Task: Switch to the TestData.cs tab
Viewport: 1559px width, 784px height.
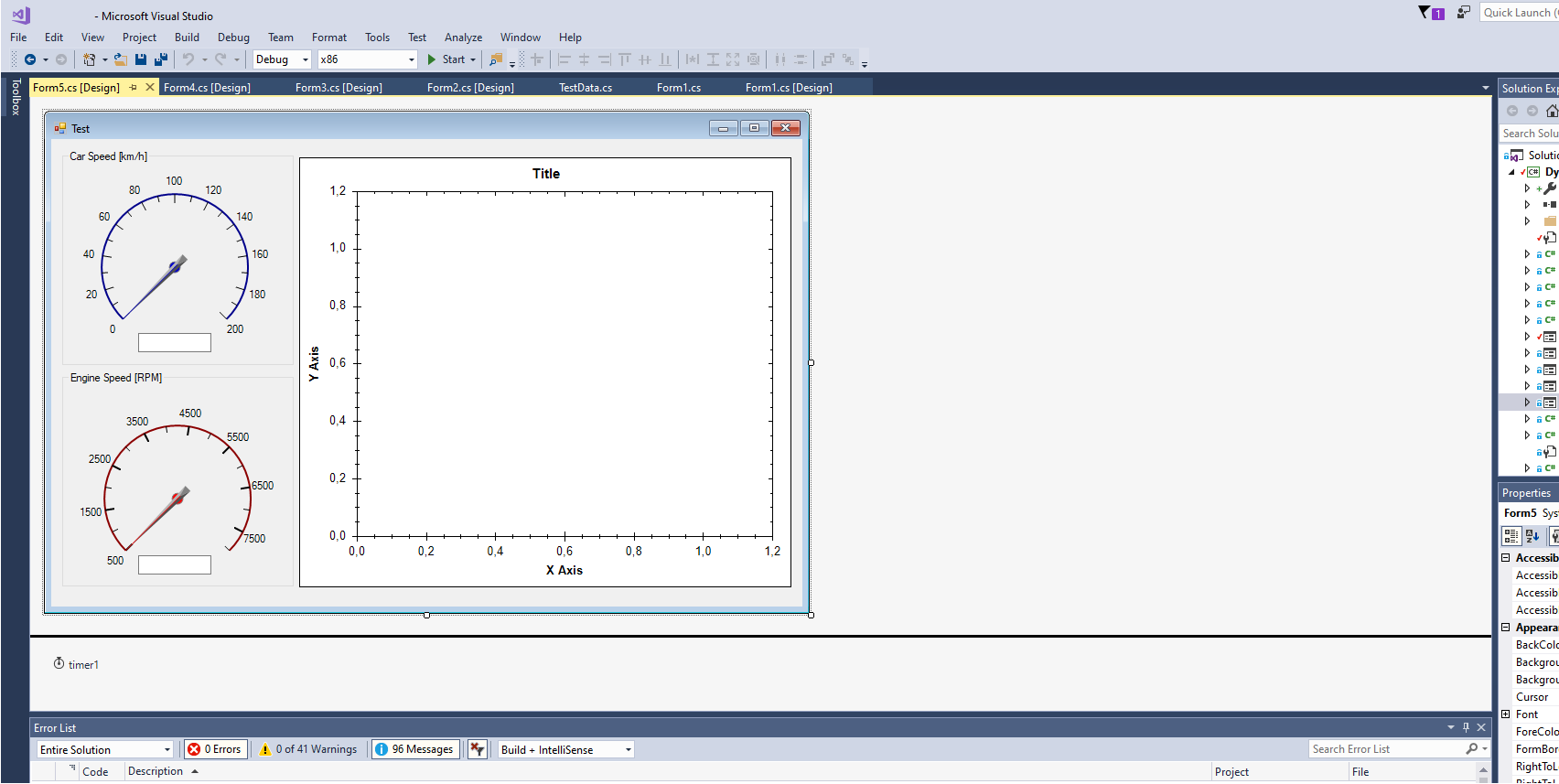Action: [586, 88]
